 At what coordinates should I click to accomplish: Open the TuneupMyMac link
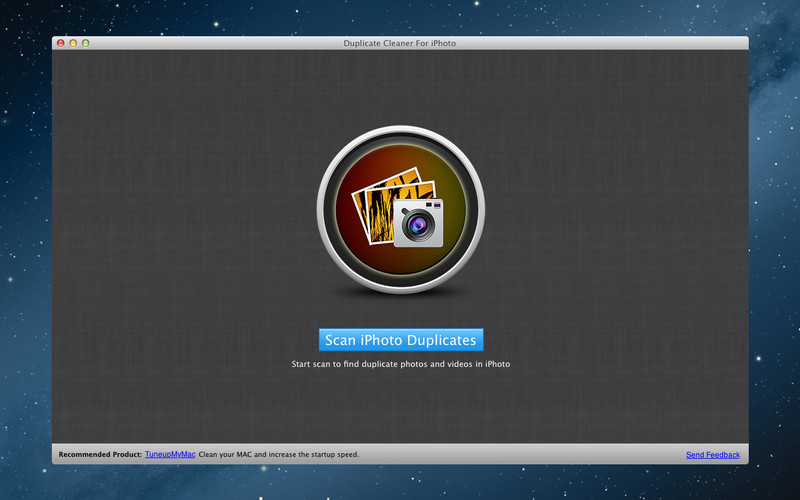(169, 454)
